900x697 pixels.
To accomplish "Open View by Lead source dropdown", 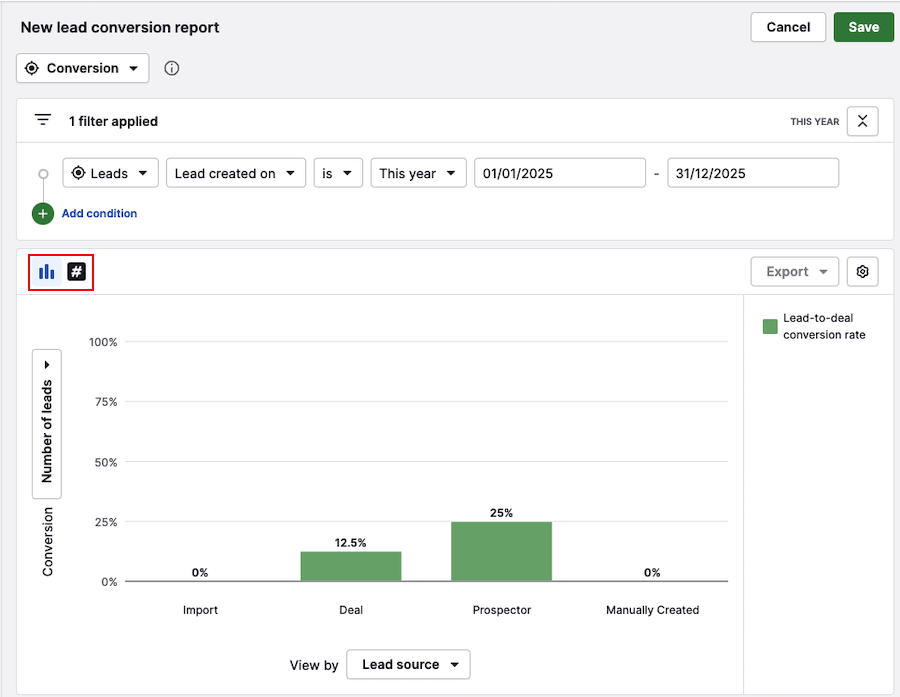I will (408, 665).
